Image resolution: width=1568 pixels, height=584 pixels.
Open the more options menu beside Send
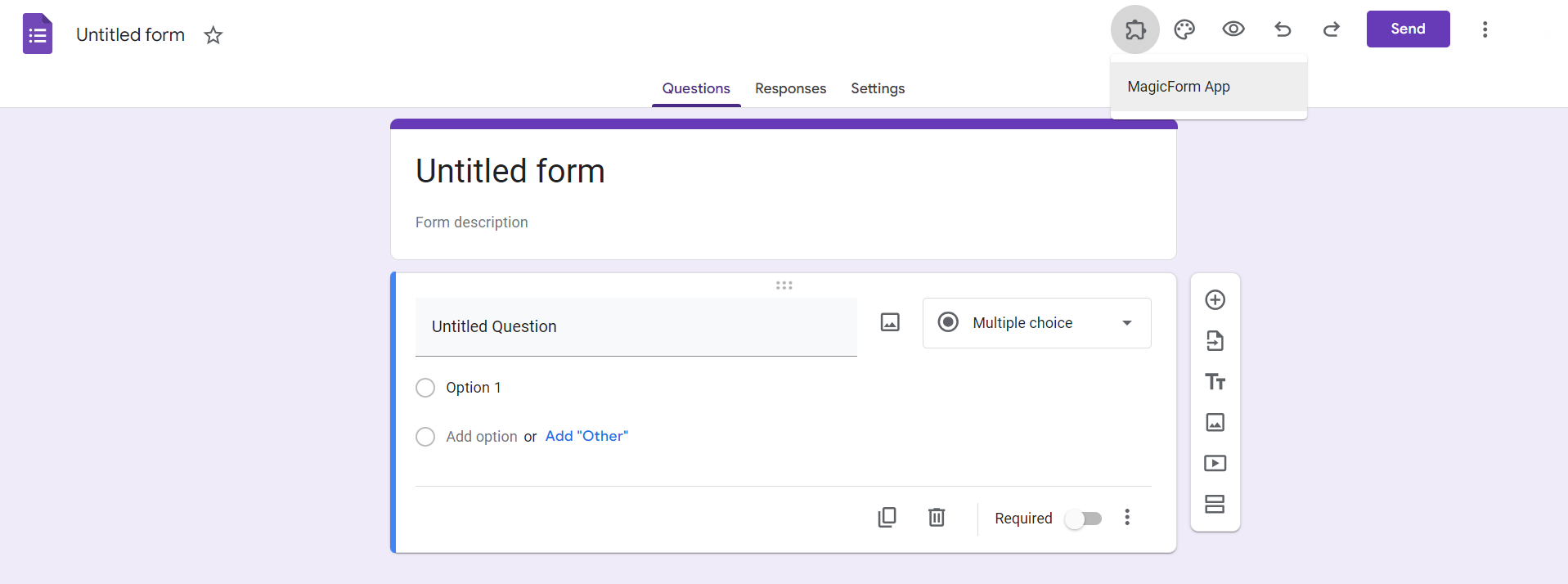(1485, 29)
